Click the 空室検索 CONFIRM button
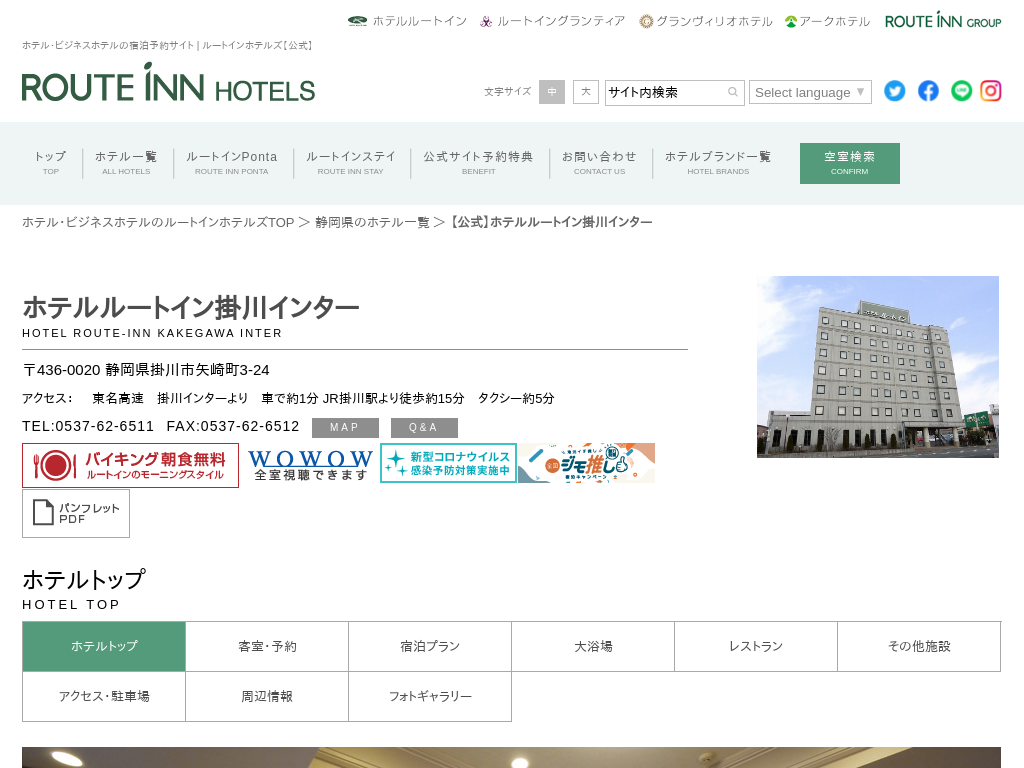 pos(850,163)
